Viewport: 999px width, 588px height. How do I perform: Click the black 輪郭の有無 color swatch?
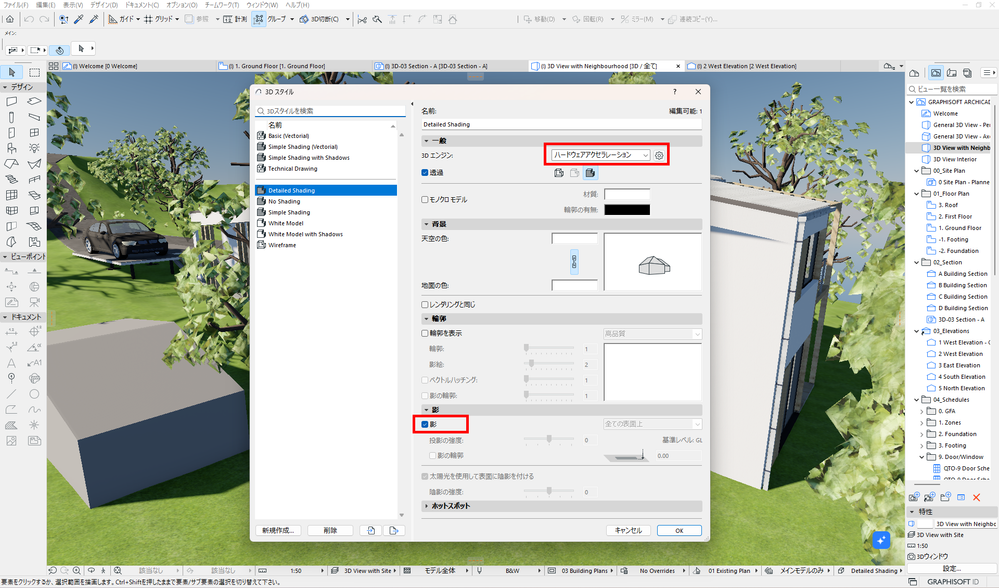(627, 210)
